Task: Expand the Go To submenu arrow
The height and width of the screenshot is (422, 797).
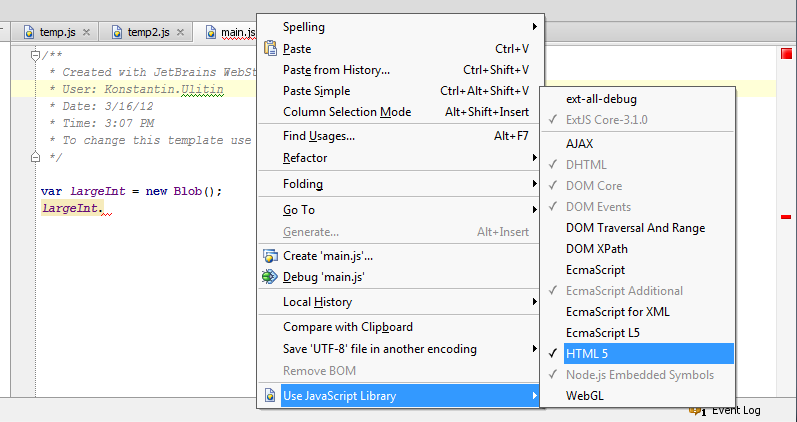Action: (535, 209)
